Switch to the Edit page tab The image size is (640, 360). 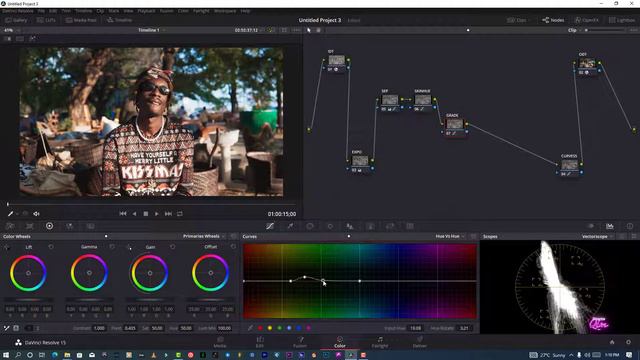[x=260, y=342]
